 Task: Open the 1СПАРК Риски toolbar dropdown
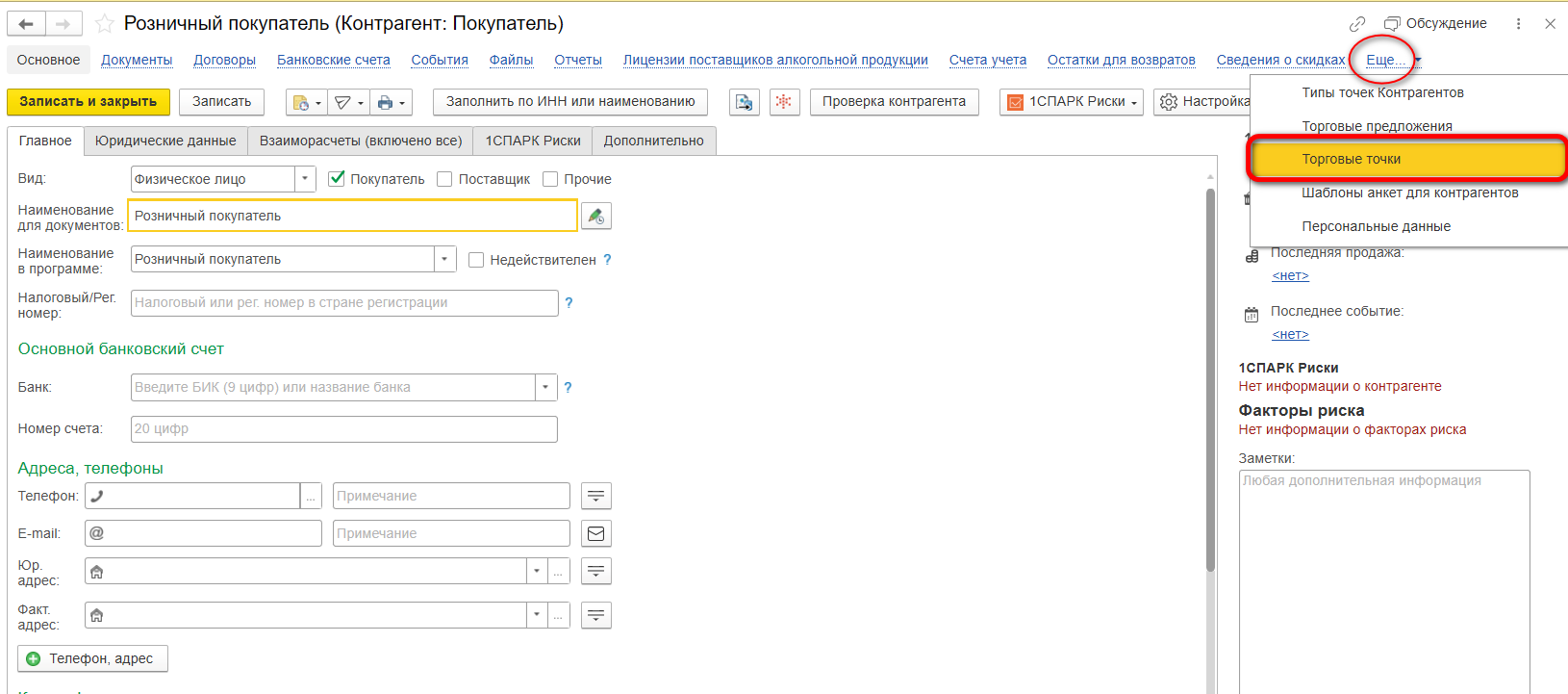(x=1072, y=102)
